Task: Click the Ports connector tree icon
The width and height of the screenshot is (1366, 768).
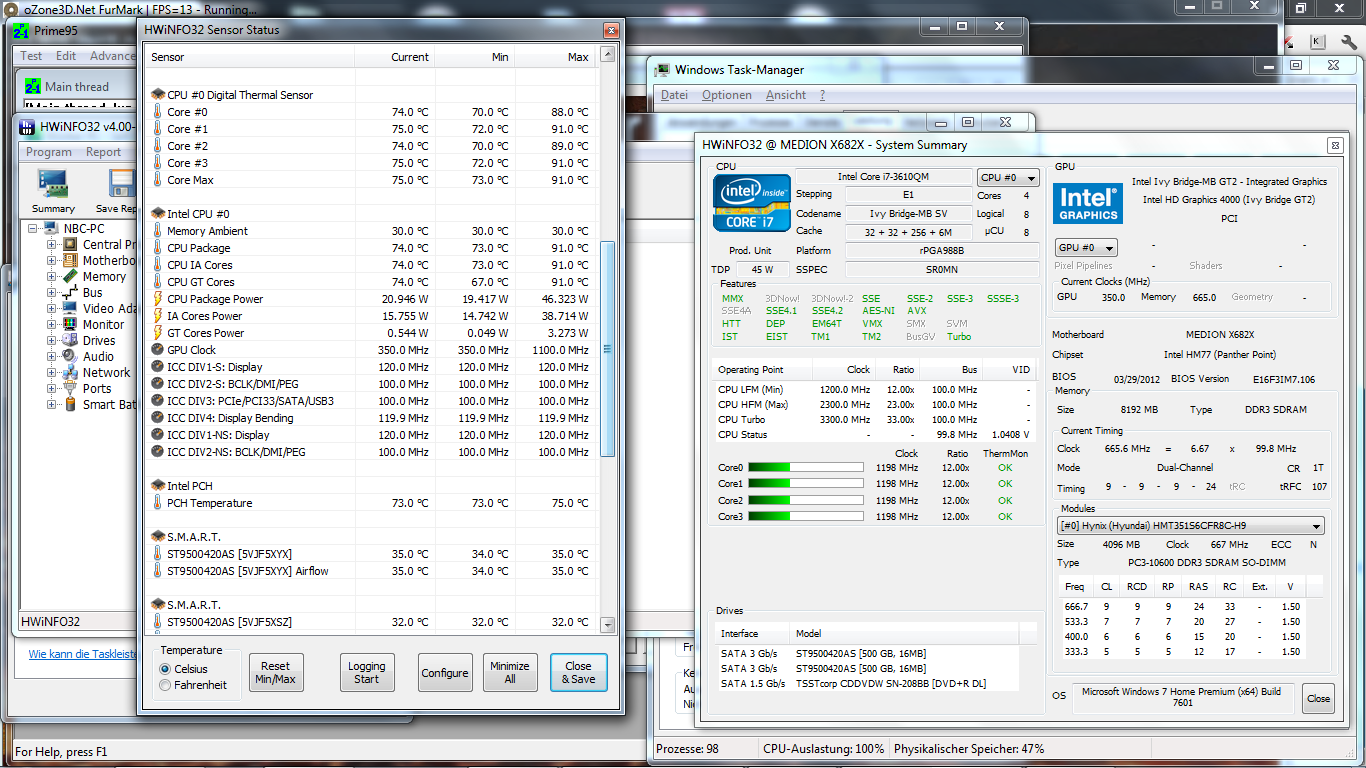Action: pyautogui.click(x=71, y=388)
